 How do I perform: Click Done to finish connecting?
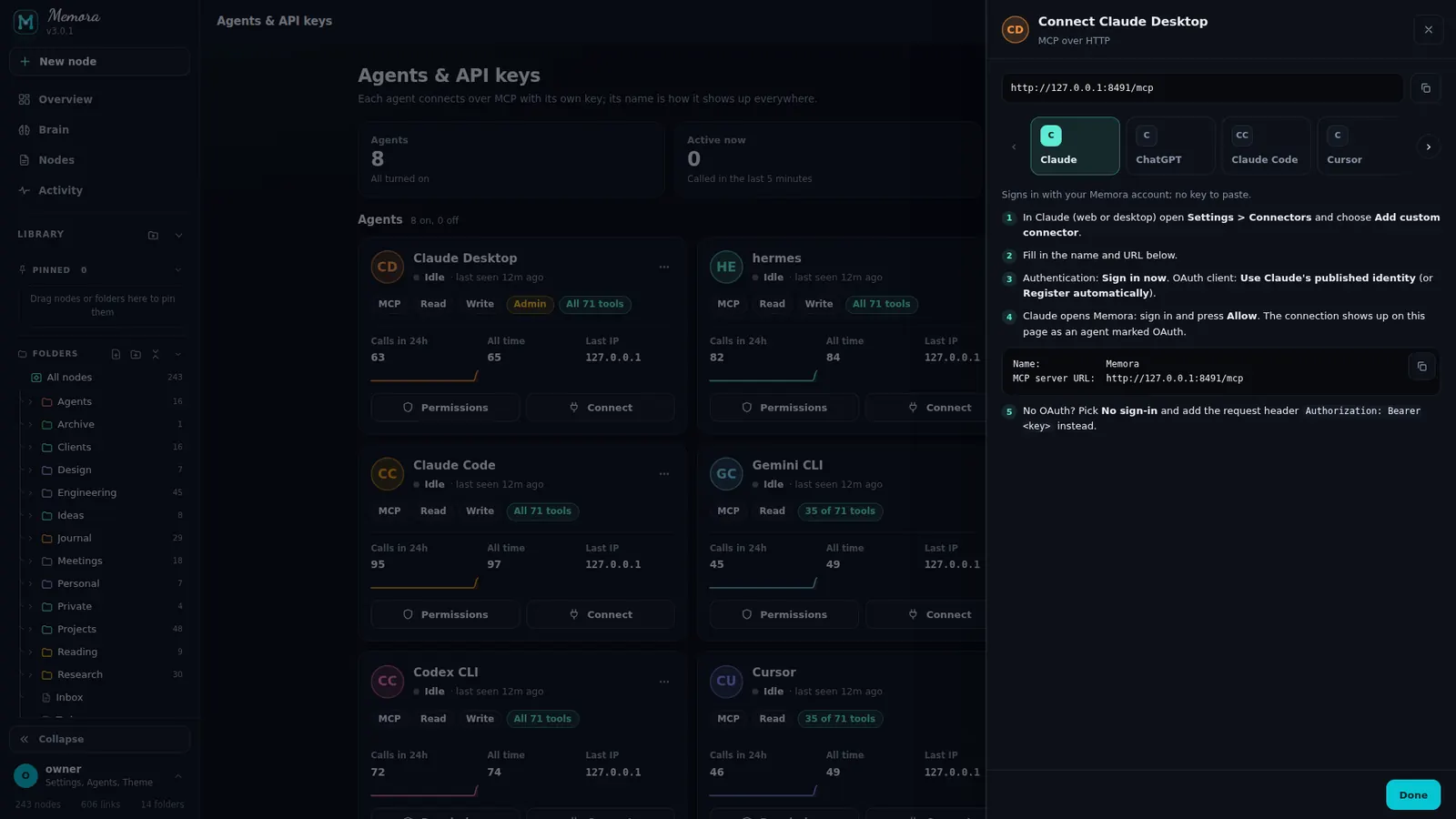1413,794
